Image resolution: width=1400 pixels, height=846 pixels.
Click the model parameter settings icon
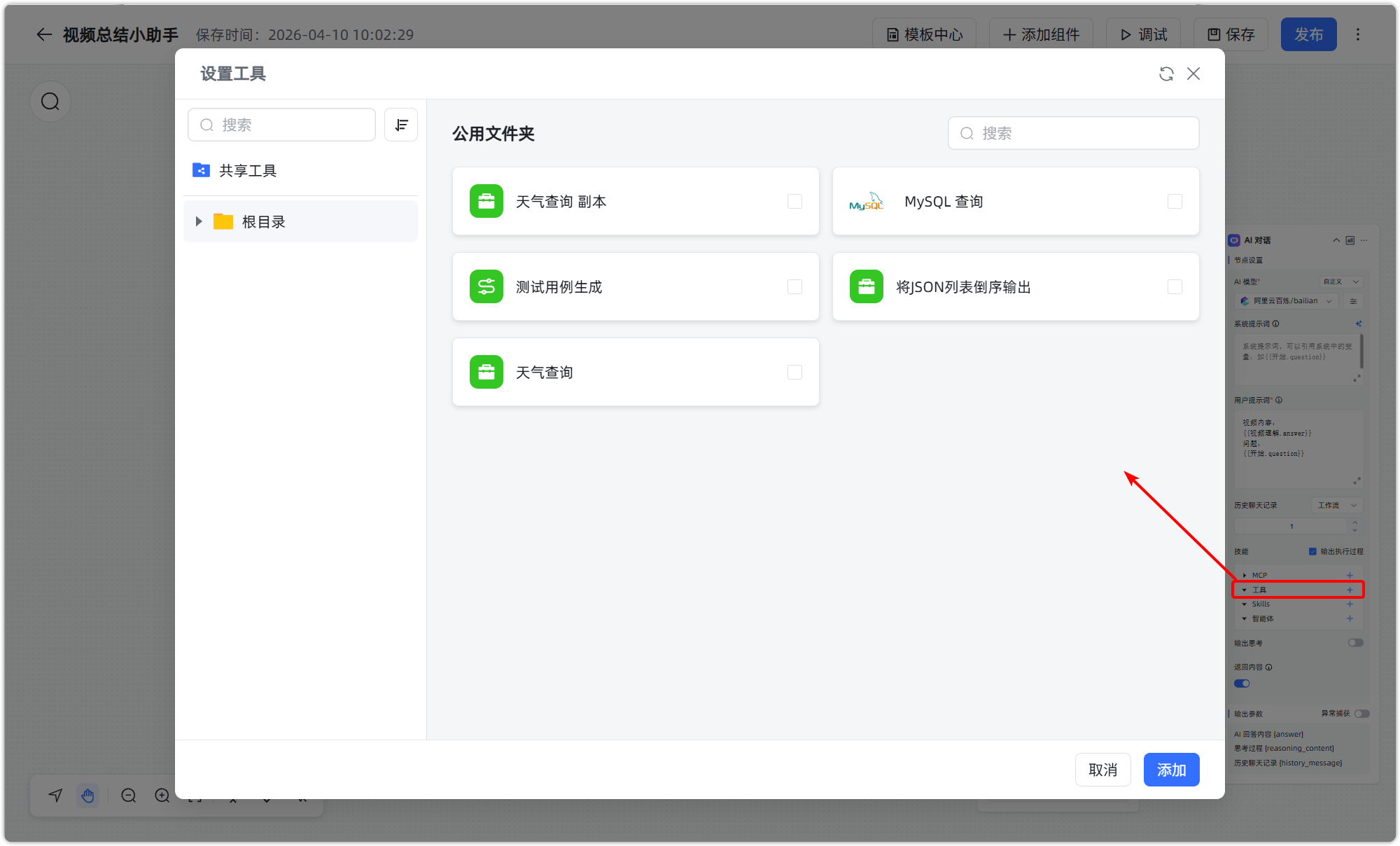pos(1354,301)
